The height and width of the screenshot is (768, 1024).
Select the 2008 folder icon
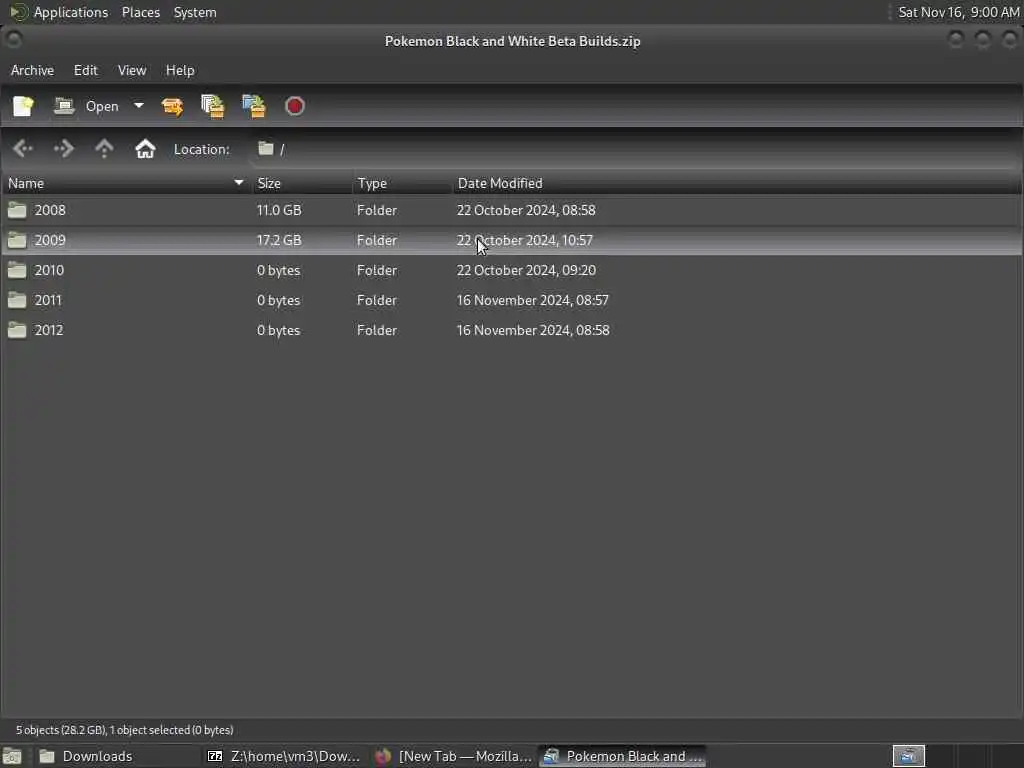click(17, 210)
